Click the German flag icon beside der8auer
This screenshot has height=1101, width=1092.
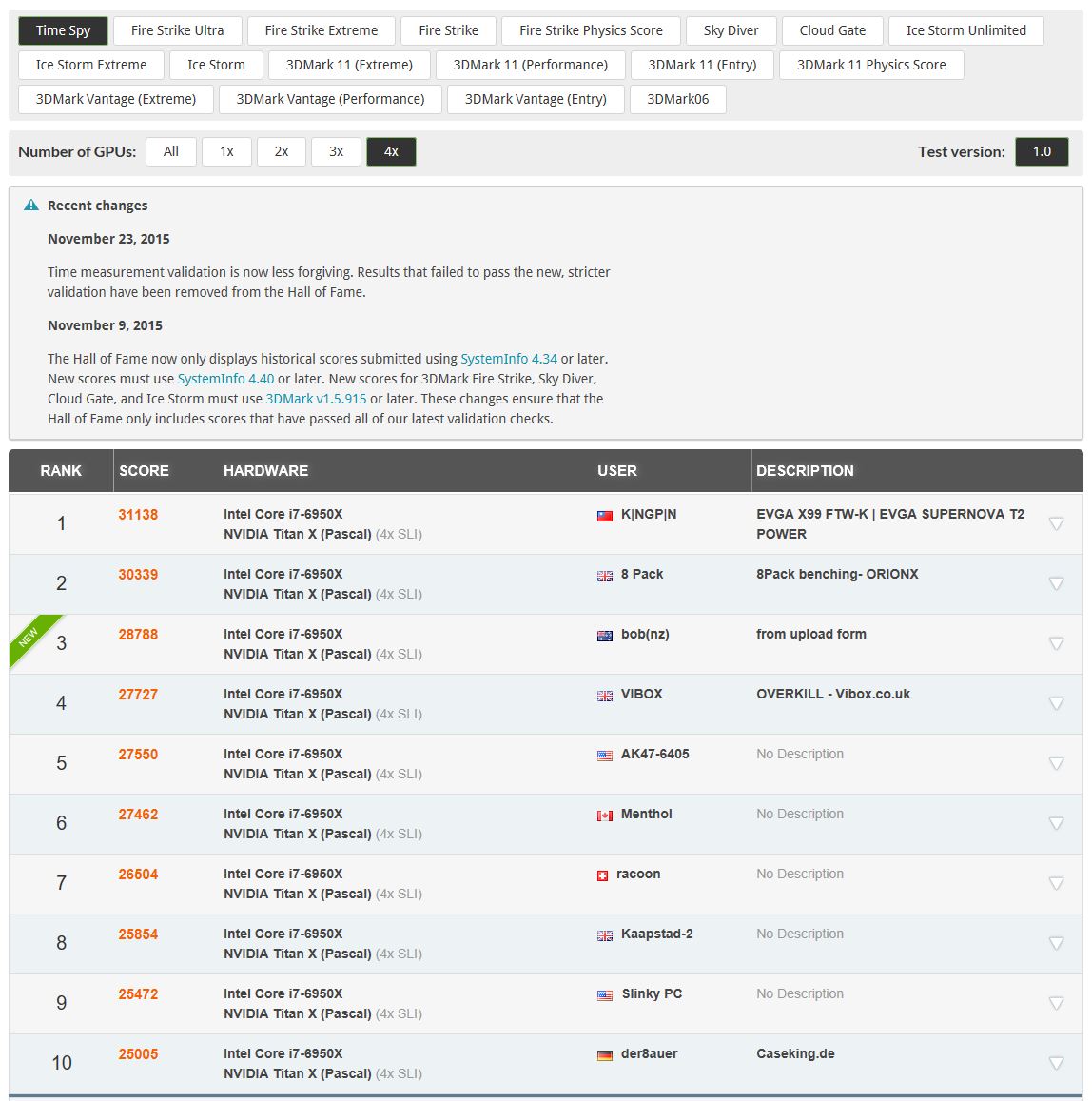click(604, 1055)
